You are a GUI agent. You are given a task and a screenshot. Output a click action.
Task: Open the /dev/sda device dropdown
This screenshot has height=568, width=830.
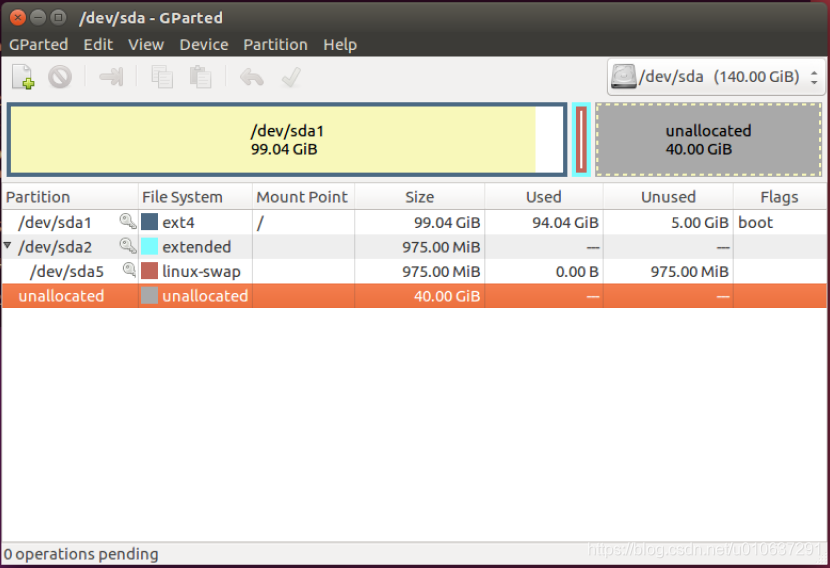point(715,77)
